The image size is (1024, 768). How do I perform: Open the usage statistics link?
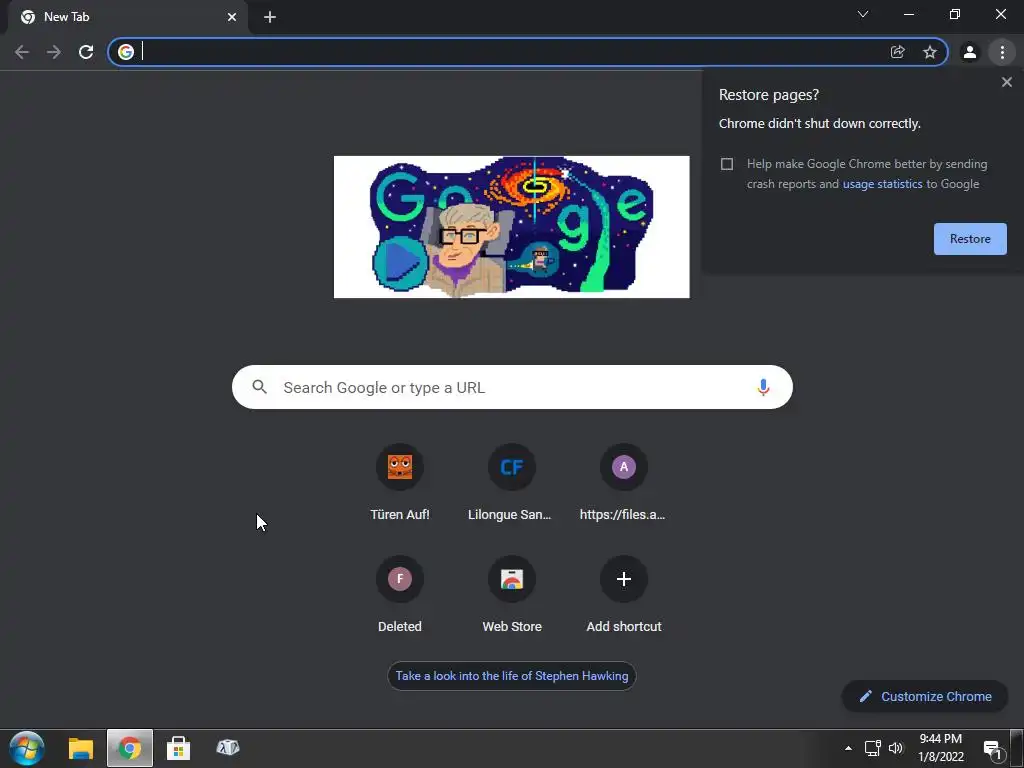pos(882,184)
